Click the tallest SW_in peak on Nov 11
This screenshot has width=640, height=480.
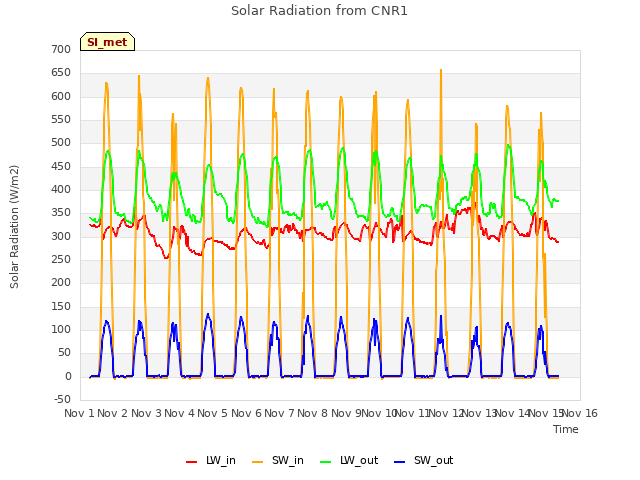tap(441, 70)
